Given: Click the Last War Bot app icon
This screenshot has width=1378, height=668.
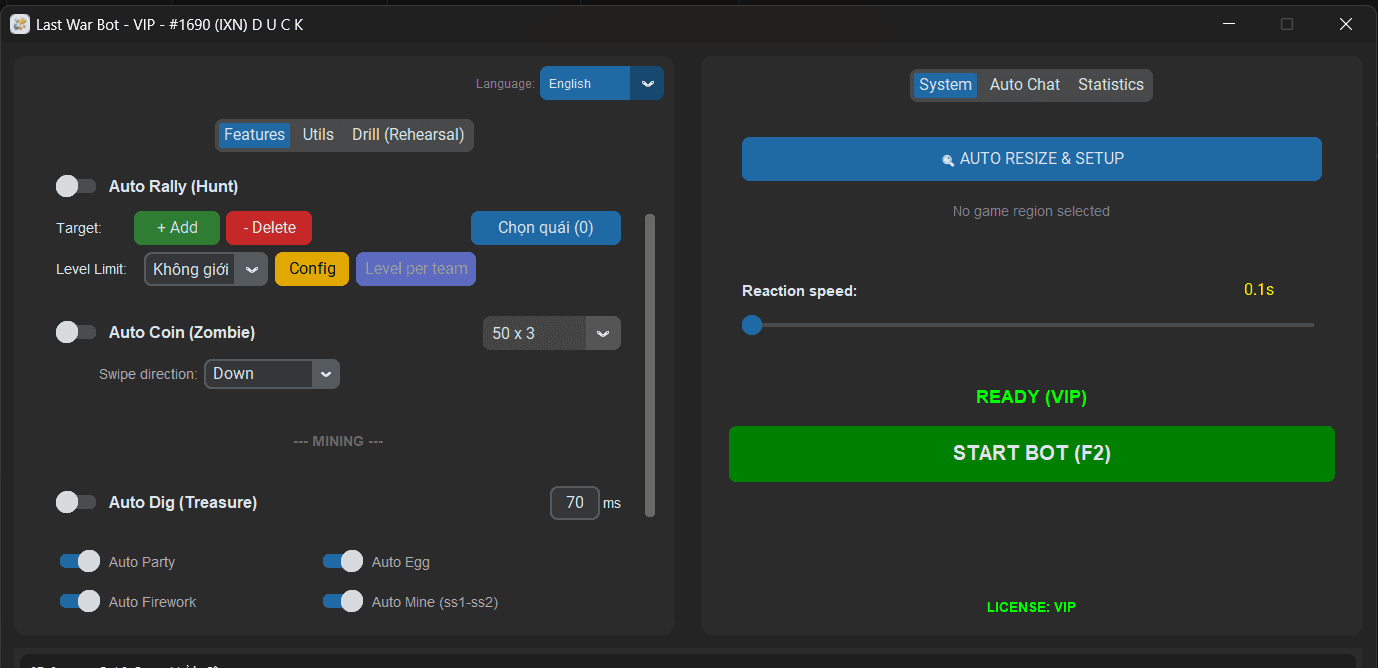Looking at the screenshot, I should click(20, 24).
